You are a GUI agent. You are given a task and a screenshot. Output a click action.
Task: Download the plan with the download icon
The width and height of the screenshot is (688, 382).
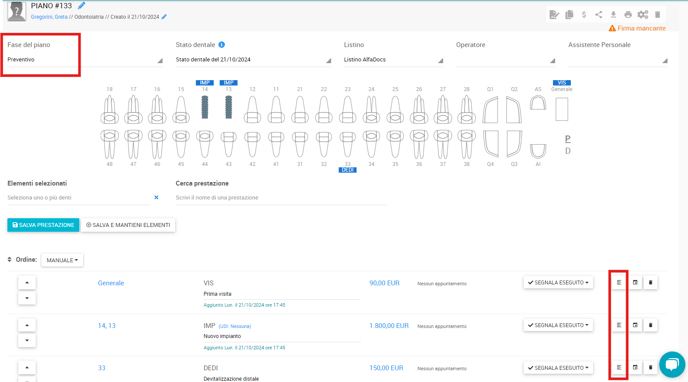[613, 15]
